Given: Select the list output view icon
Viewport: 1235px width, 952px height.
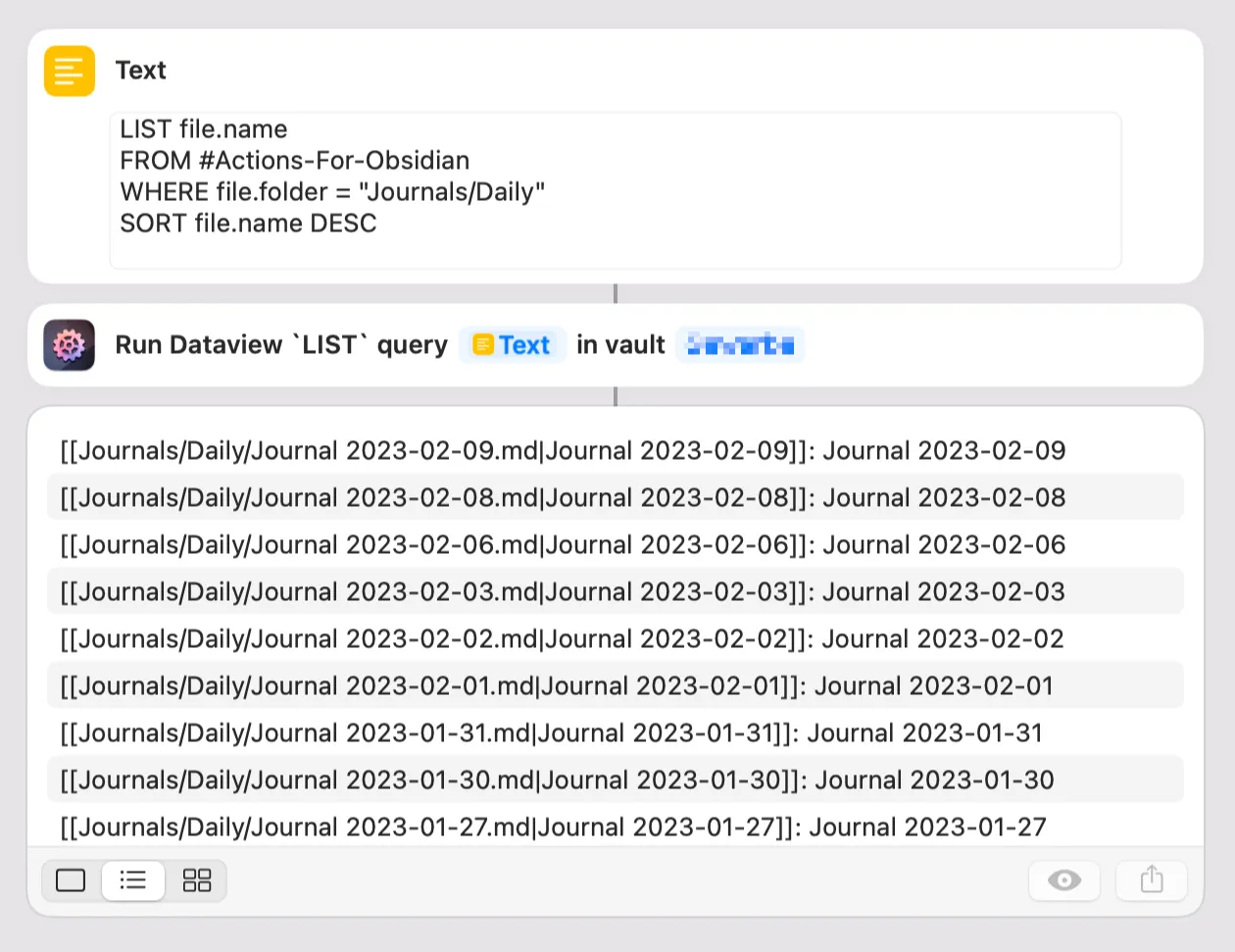Looking at the screenshot, I should click(x=132, y=880).
